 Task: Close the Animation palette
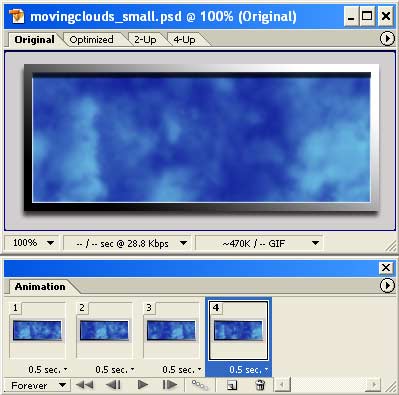386,267
